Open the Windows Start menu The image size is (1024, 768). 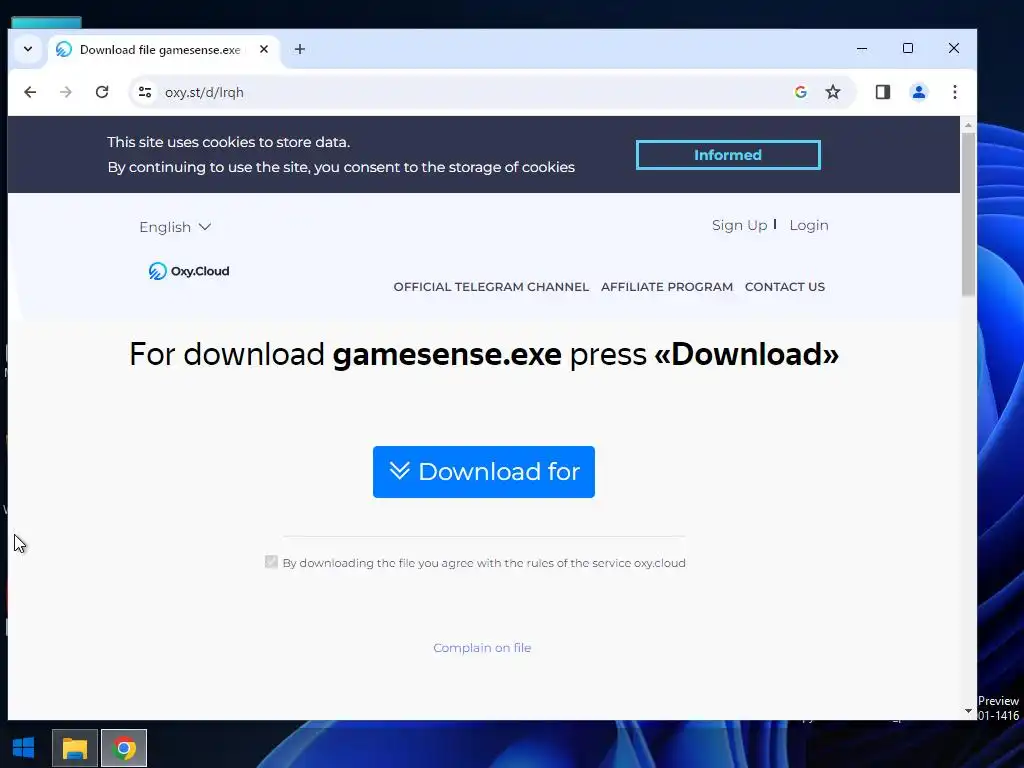24,748
